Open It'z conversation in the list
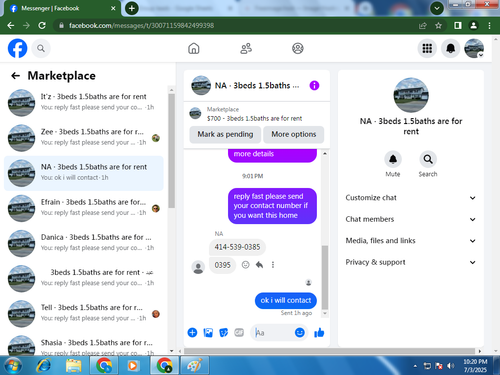This screenshot has height=375, width=500. [83, 103]
